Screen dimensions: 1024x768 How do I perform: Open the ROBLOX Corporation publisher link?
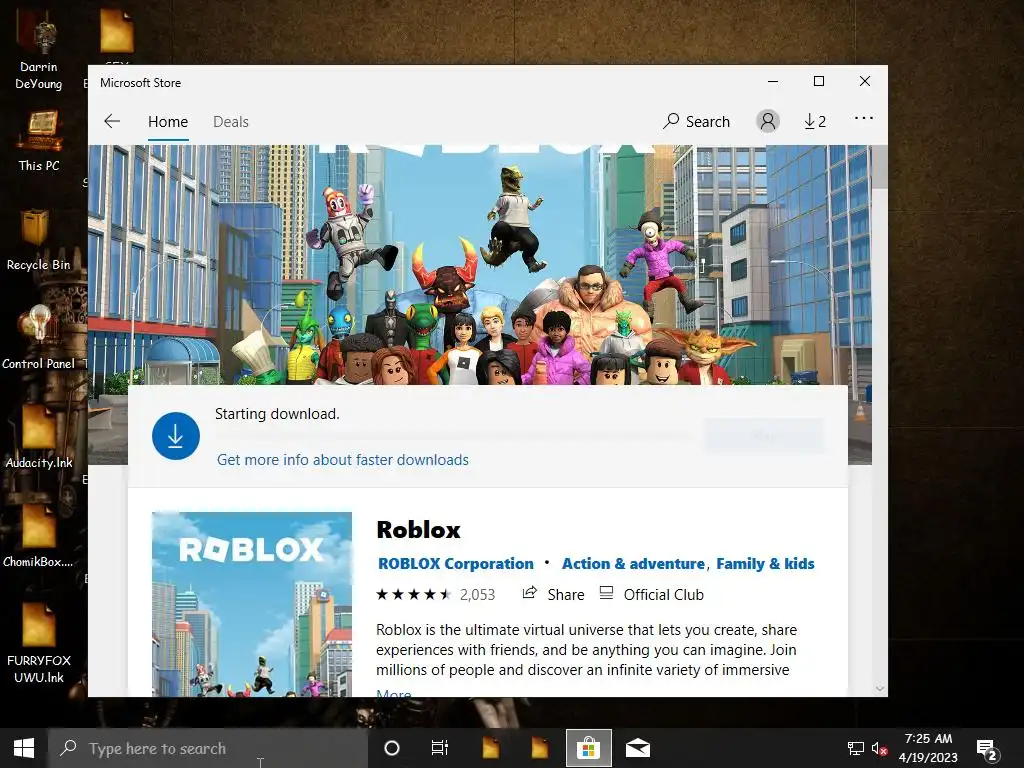click(456, 564)
